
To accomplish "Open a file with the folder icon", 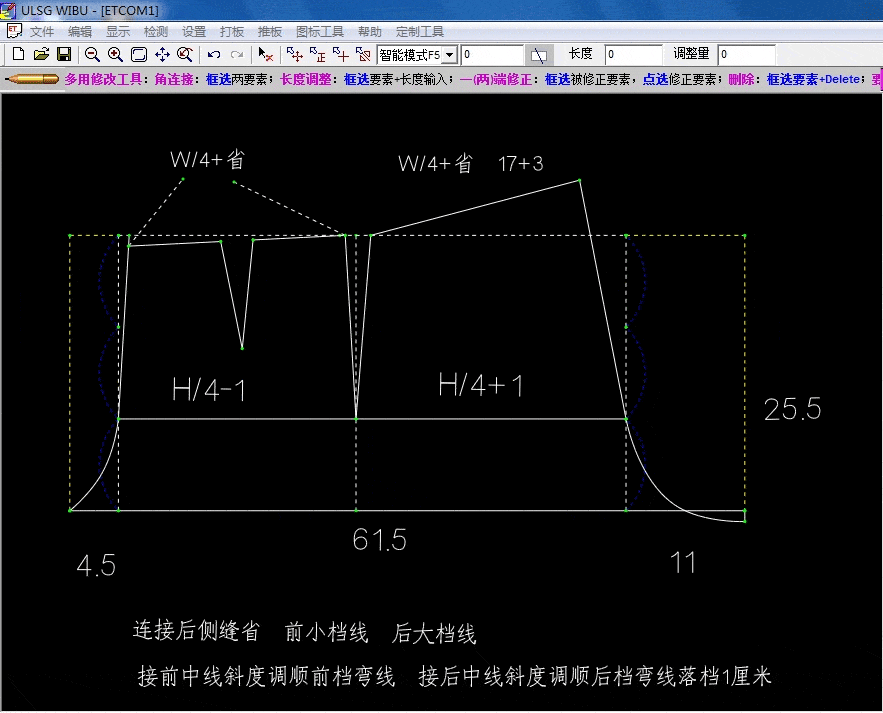I will [41, 54].
